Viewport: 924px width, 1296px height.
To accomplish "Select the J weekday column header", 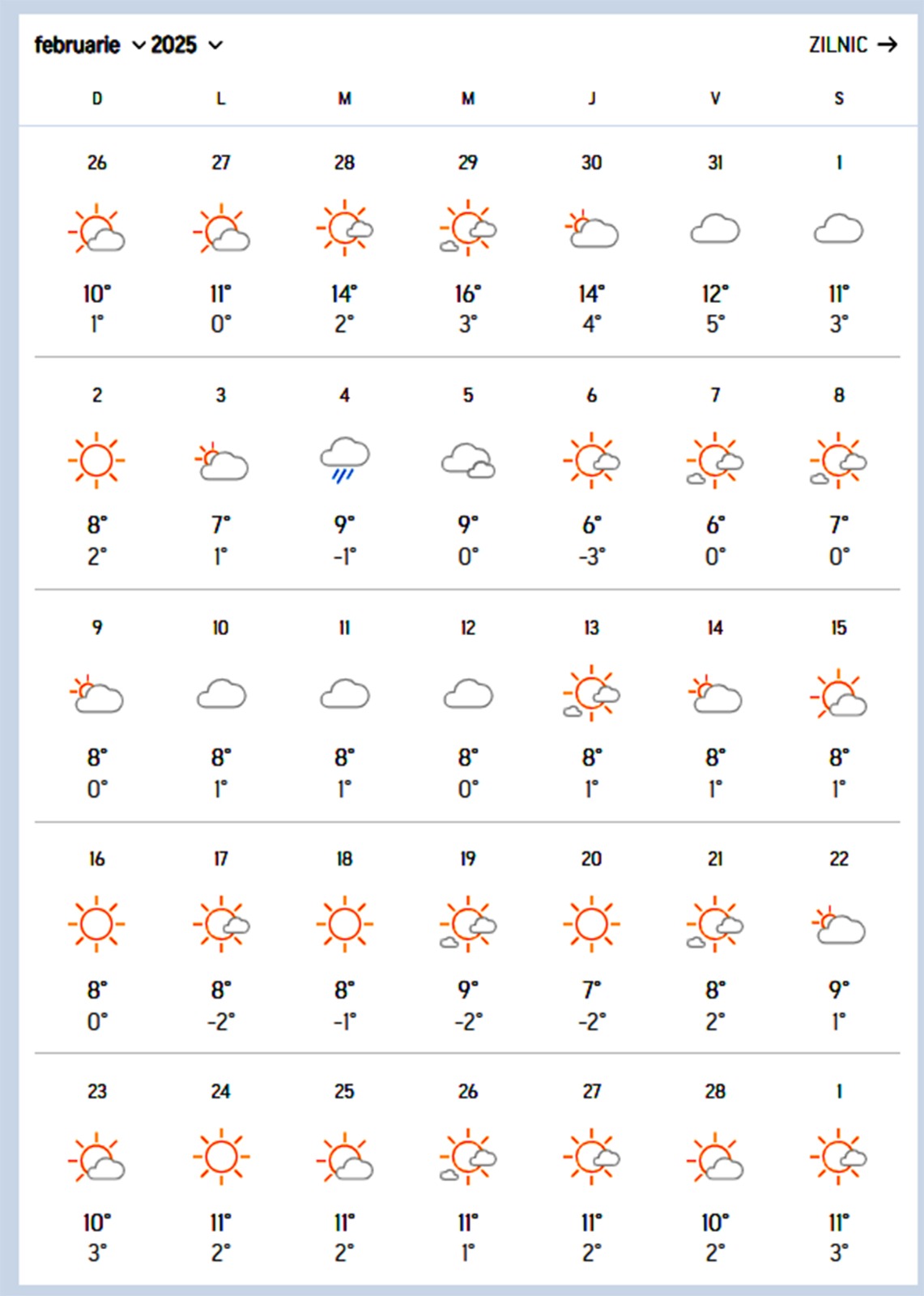I will (x=590, y=97).
